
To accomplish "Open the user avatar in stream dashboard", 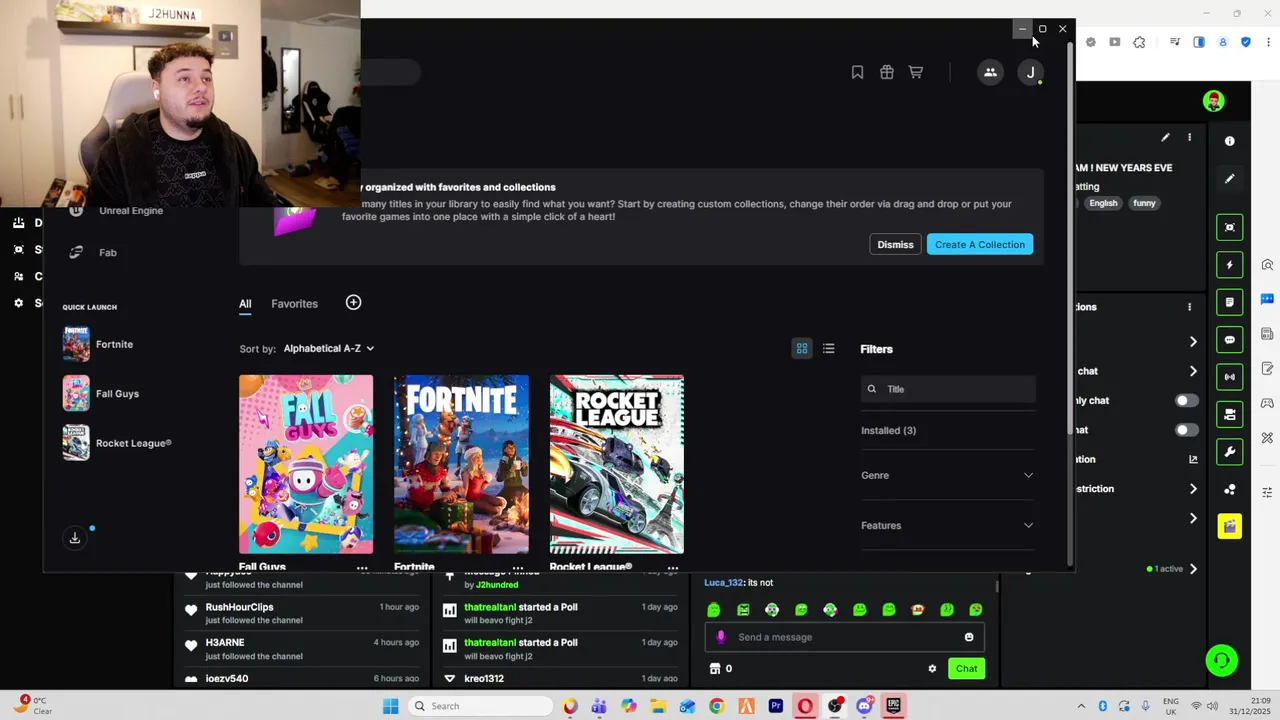I will [x=1214, y=101].
